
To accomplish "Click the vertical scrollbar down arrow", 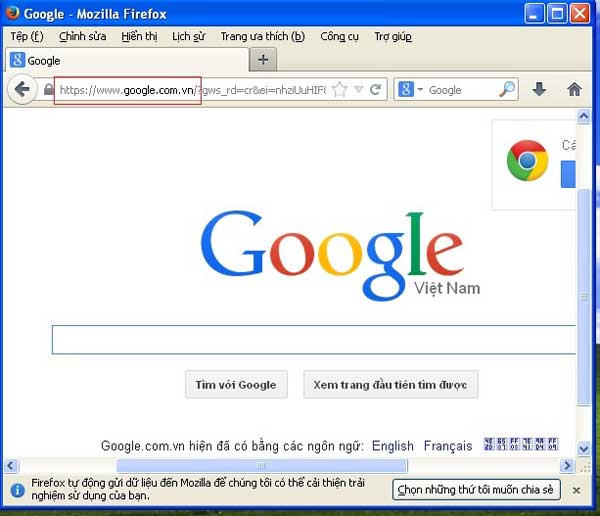I will pyautogui.click(x=584, y=448).
